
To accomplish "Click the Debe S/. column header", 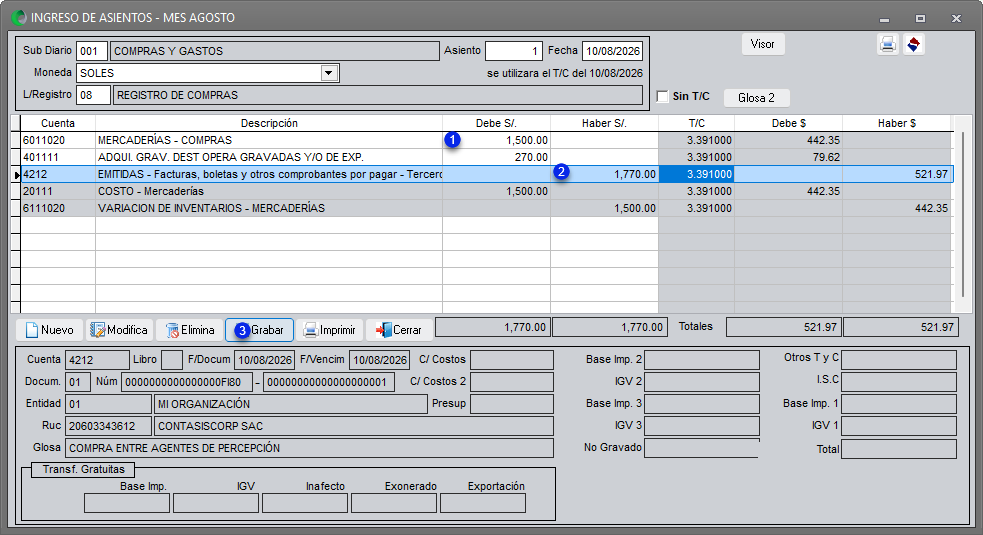I will click(x=497, y=124).
